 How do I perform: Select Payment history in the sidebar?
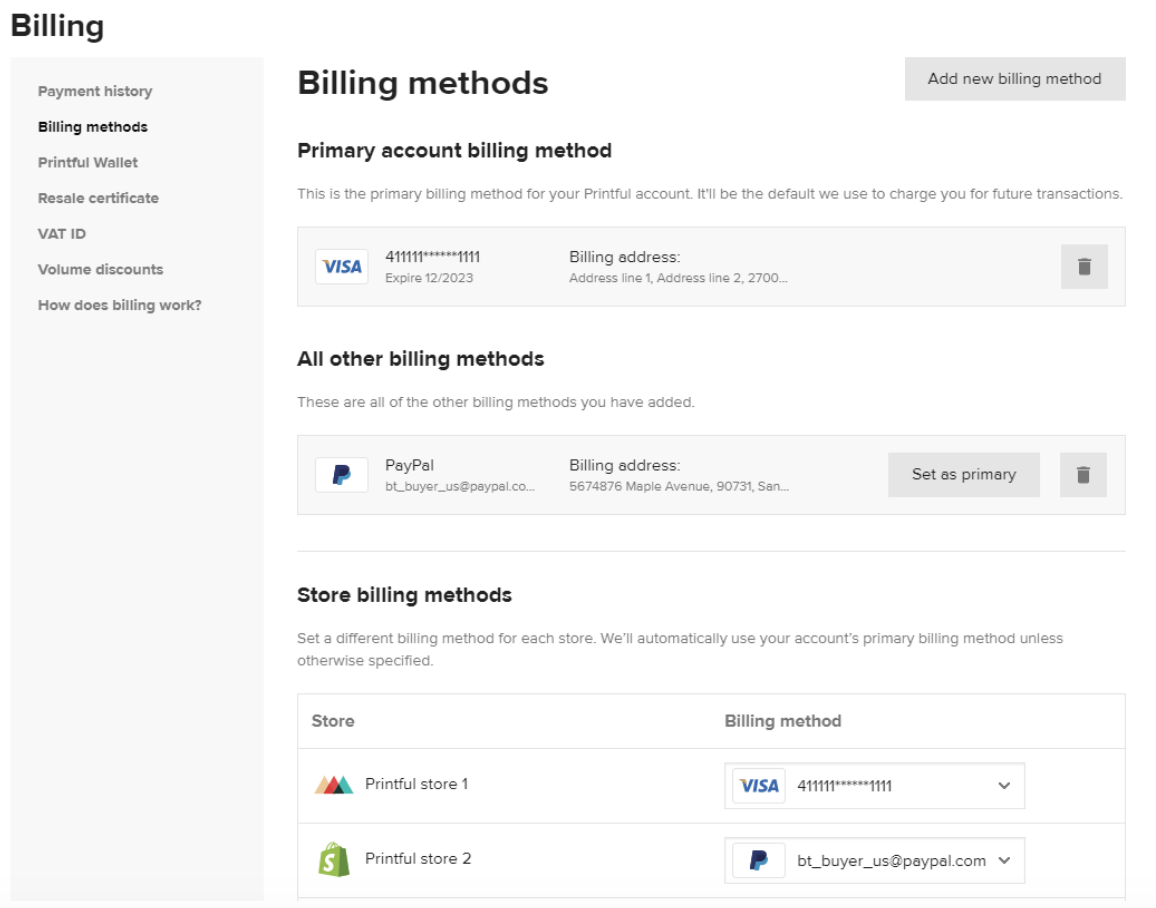pyautogui.click(x=94, y=91)
